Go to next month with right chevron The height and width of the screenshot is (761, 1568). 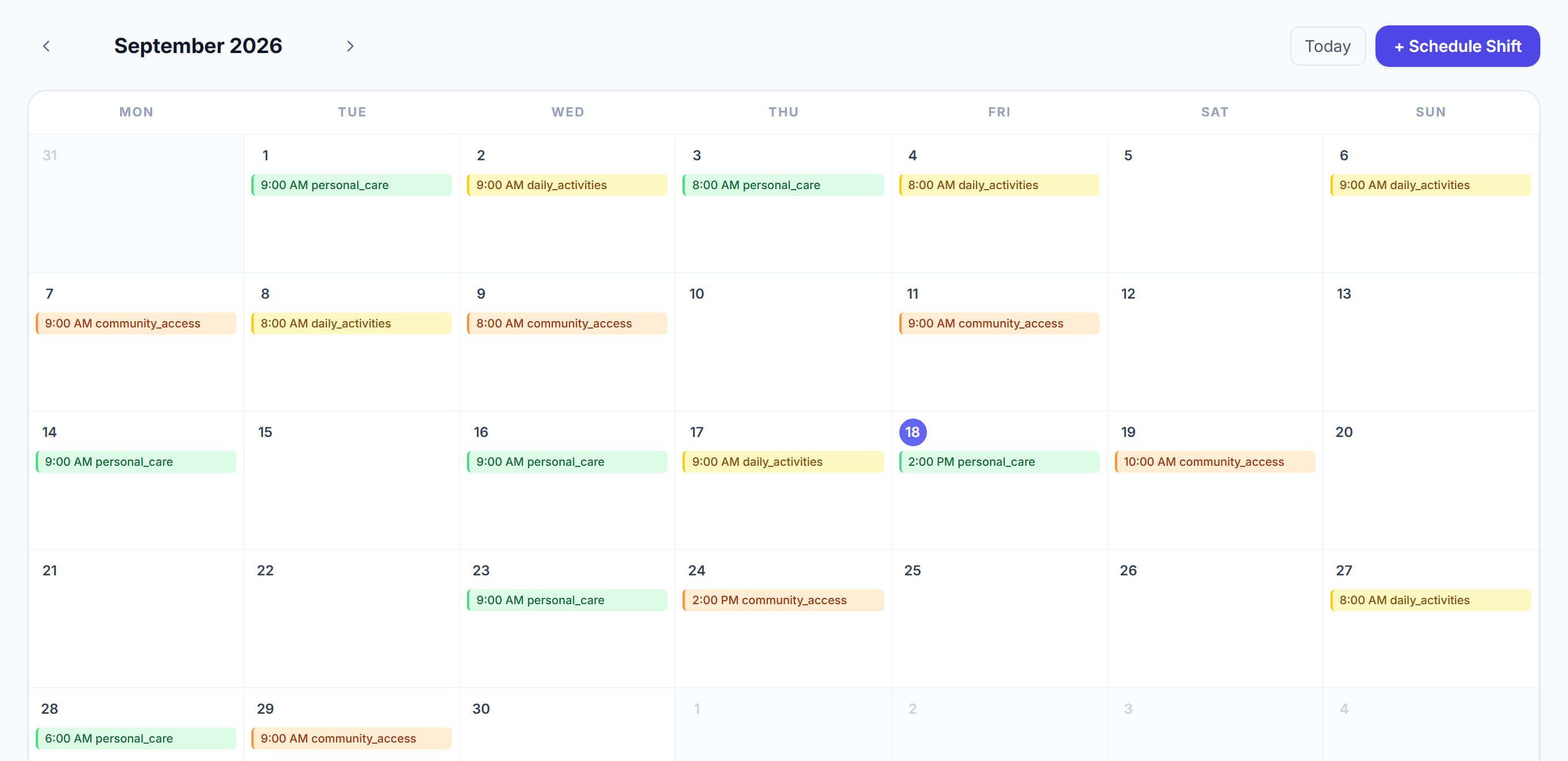click(x=350, y=46)
